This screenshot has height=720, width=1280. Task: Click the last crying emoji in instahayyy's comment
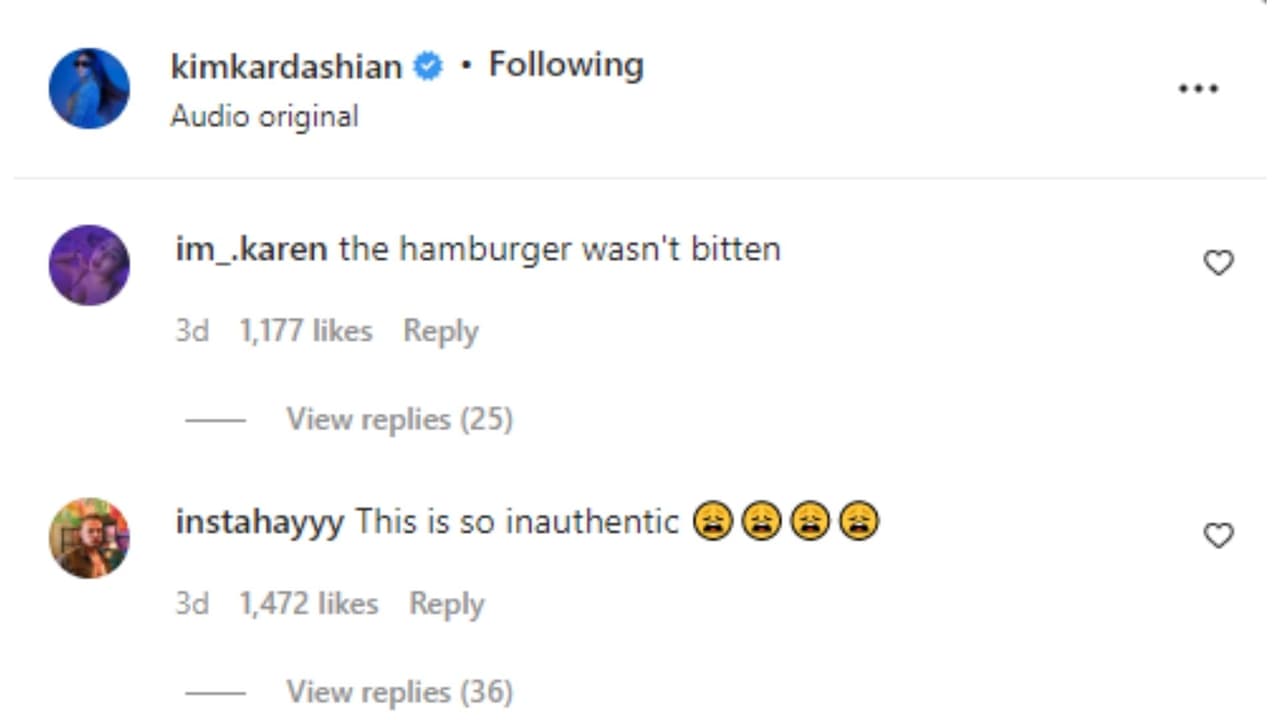(x=858, y=520)
